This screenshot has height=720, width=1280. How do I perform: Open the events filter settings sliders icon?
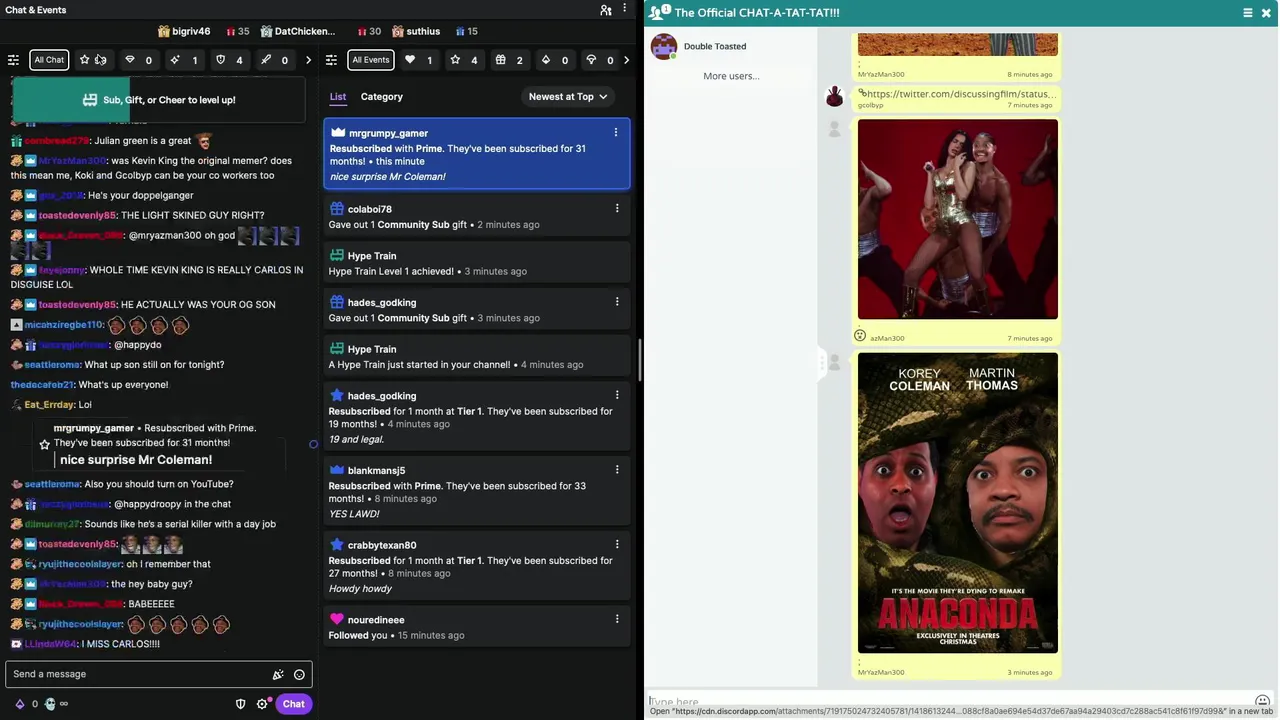tap(332, 60)
